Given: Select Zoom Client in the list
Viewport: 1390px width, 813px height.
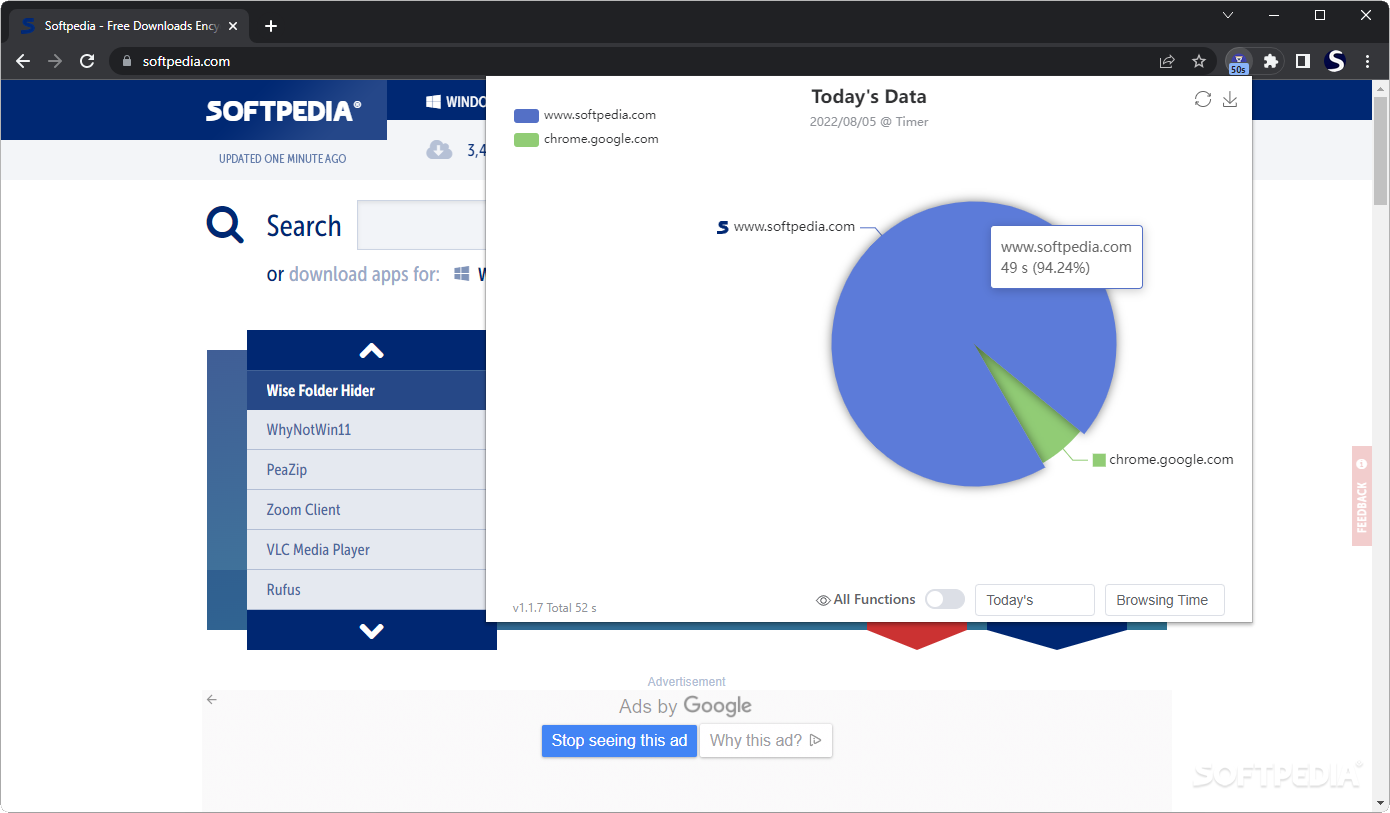Looking at the screenshot, I should [x=366, y=510].
